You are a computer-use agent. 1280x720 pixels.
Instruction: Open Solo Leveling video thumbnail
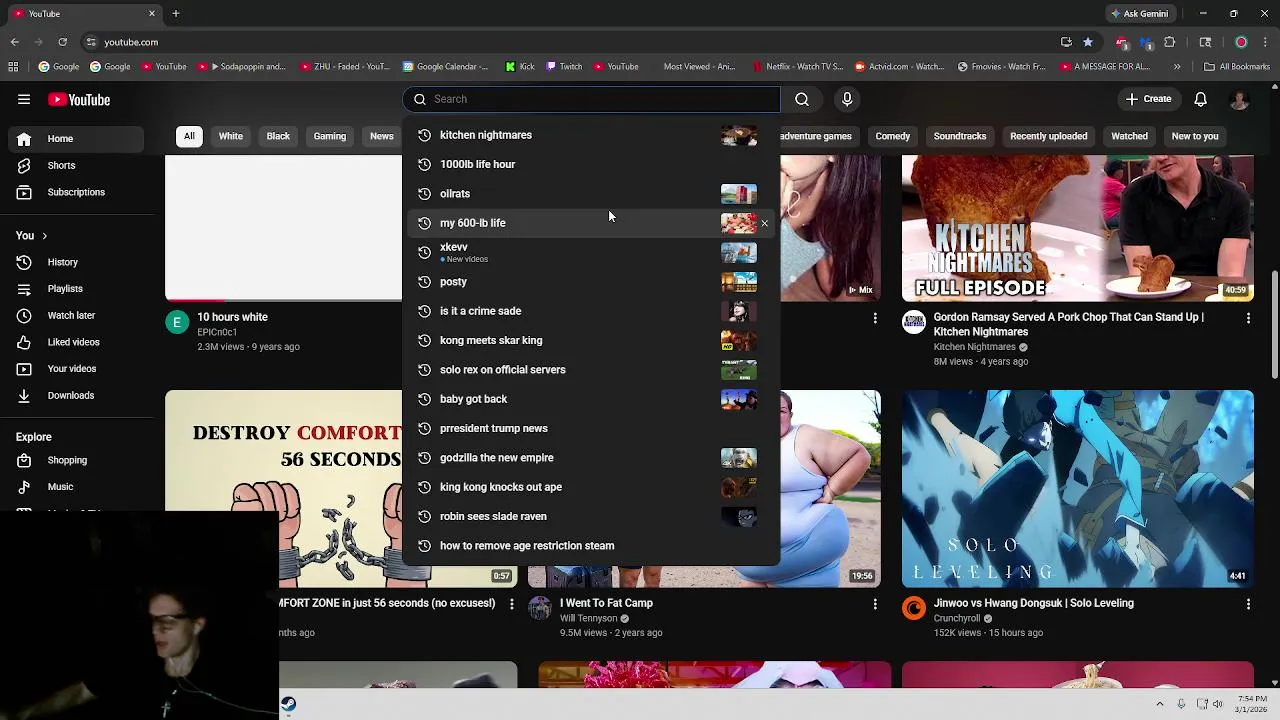pos(1077,488)
